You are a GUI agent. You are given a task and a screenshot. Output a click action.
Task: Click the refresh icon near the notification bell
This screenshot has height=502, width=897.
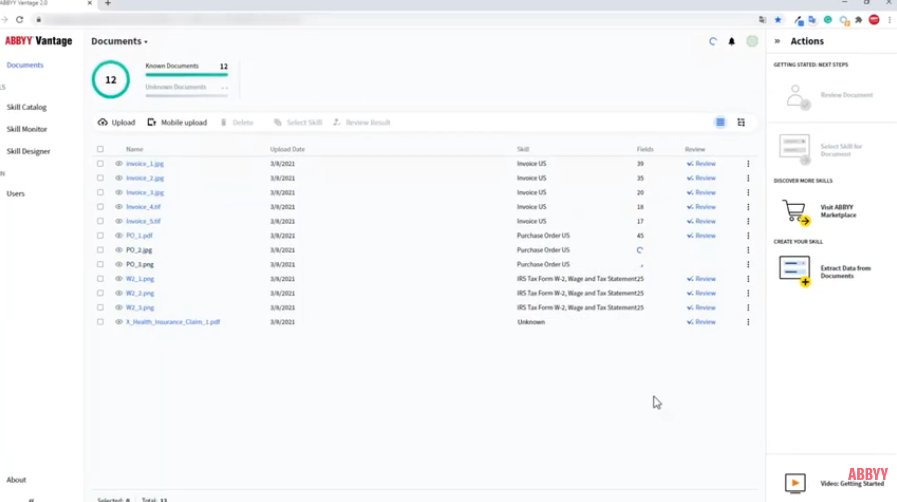[712, 41]
